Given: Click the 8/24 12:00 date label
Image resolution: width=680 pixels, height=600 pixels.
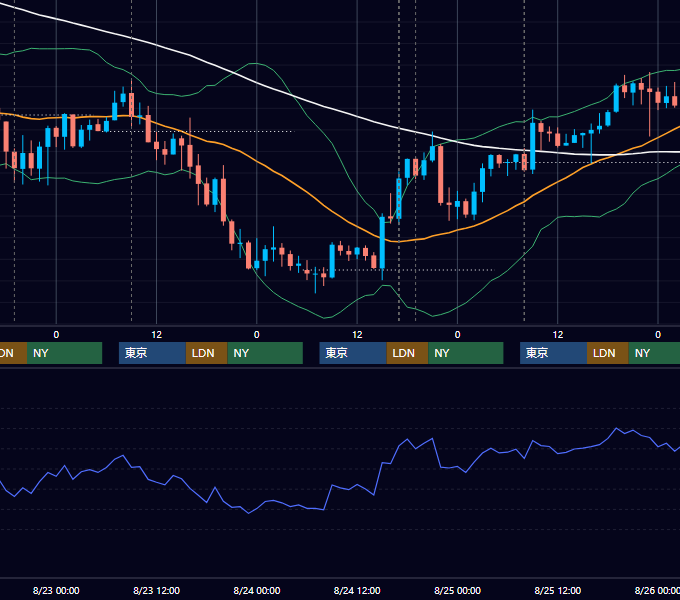Looking at the screenshot, I should 357,590.
